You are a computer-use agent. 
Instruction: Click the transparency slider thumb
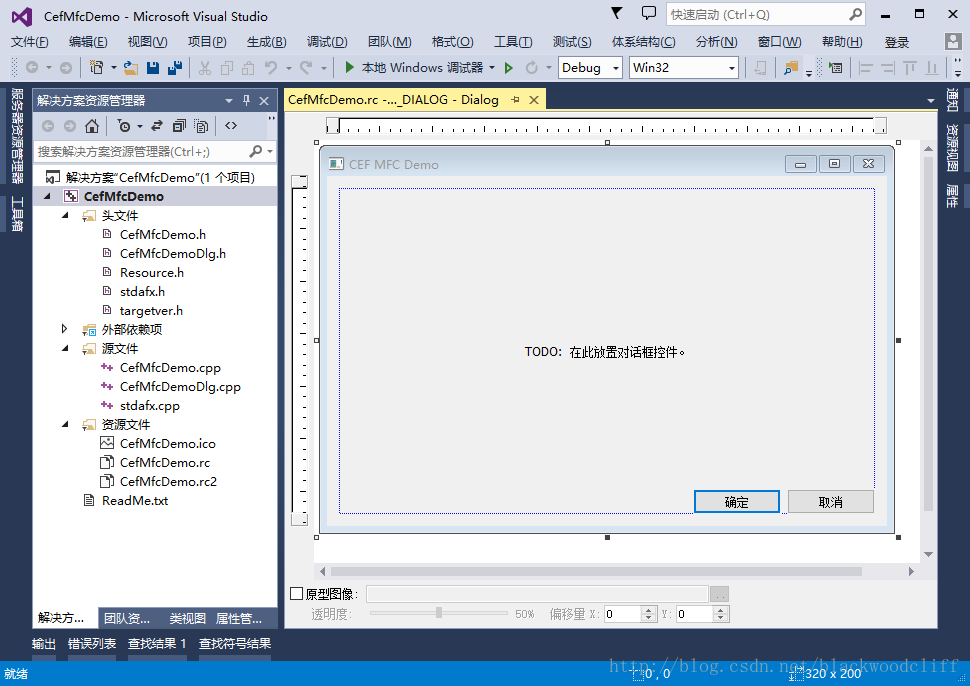coord(439,612)
